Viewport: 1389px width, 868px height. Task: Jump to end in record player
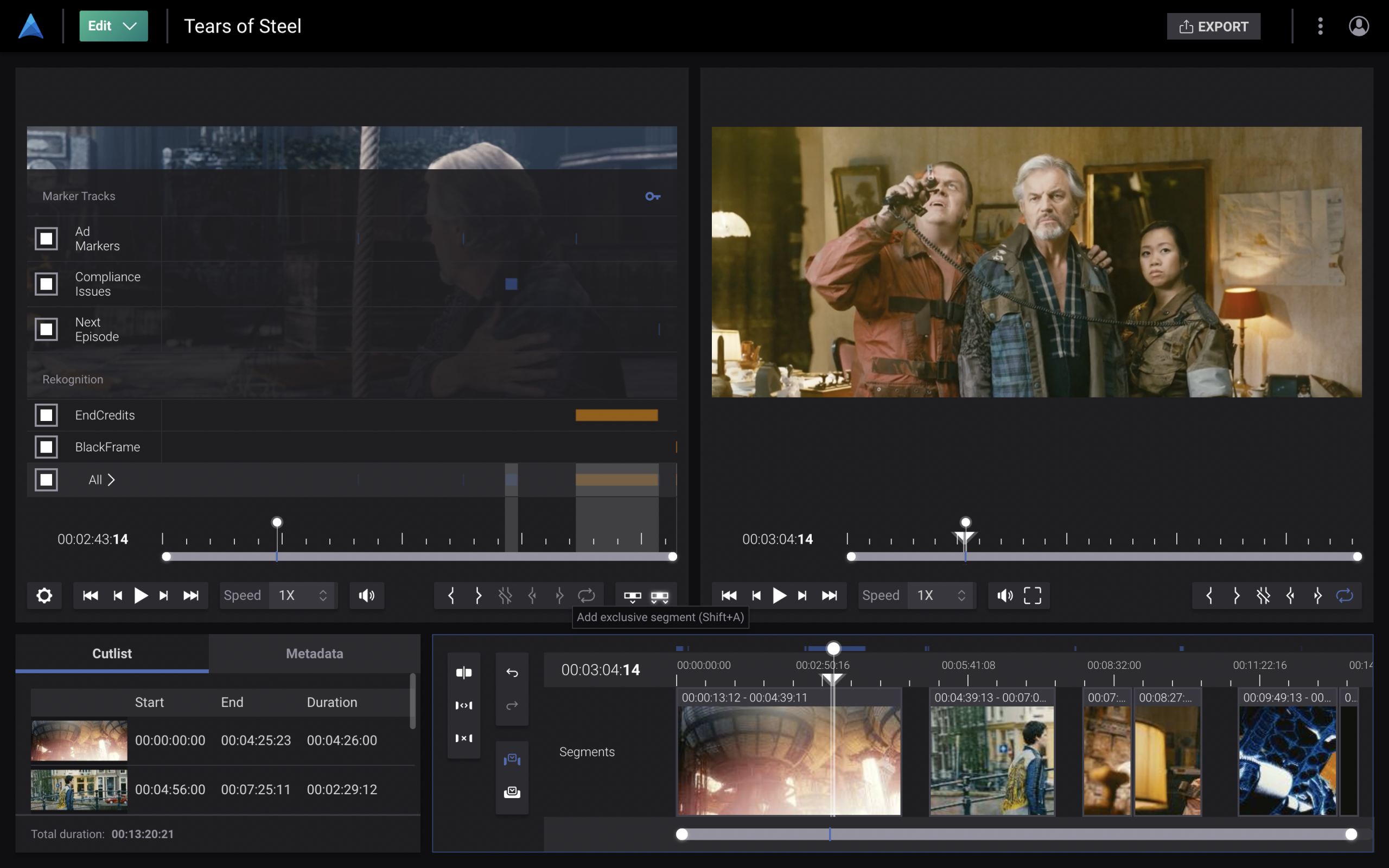click(x=830, y=595)
